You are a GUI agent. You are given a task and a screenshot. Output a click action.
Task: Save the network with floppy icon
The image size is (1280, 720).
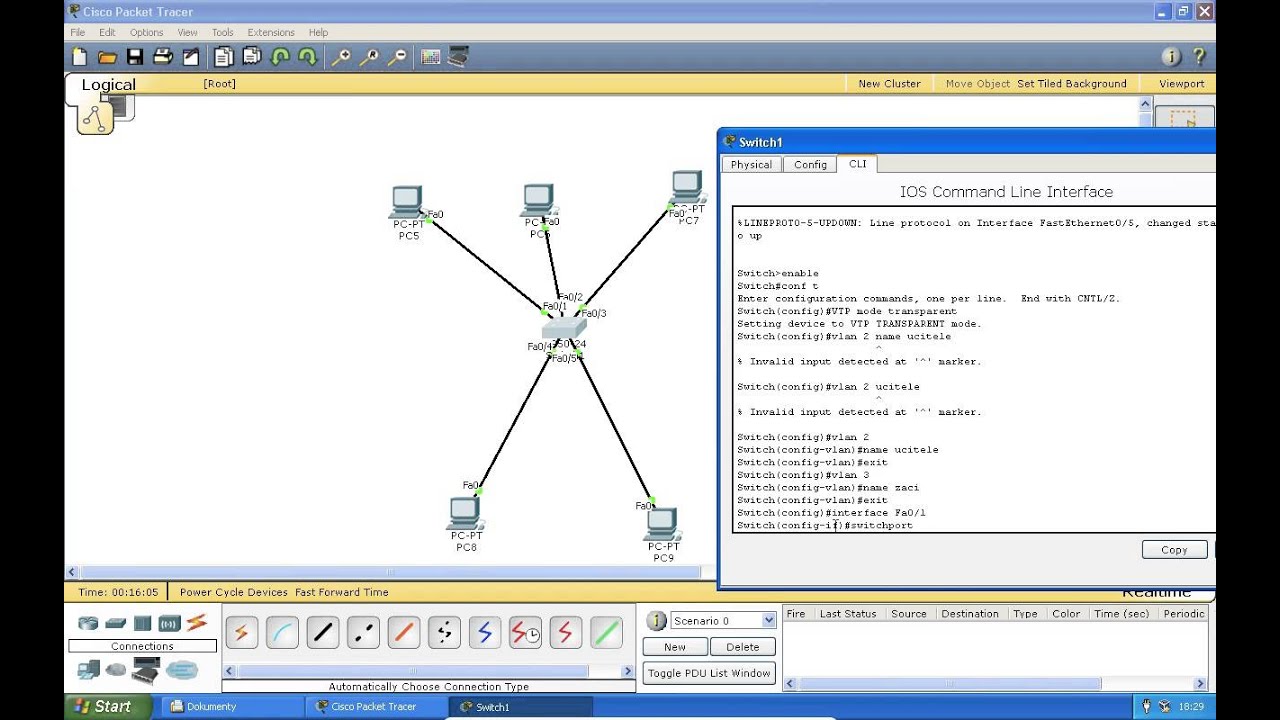[135, 57]
